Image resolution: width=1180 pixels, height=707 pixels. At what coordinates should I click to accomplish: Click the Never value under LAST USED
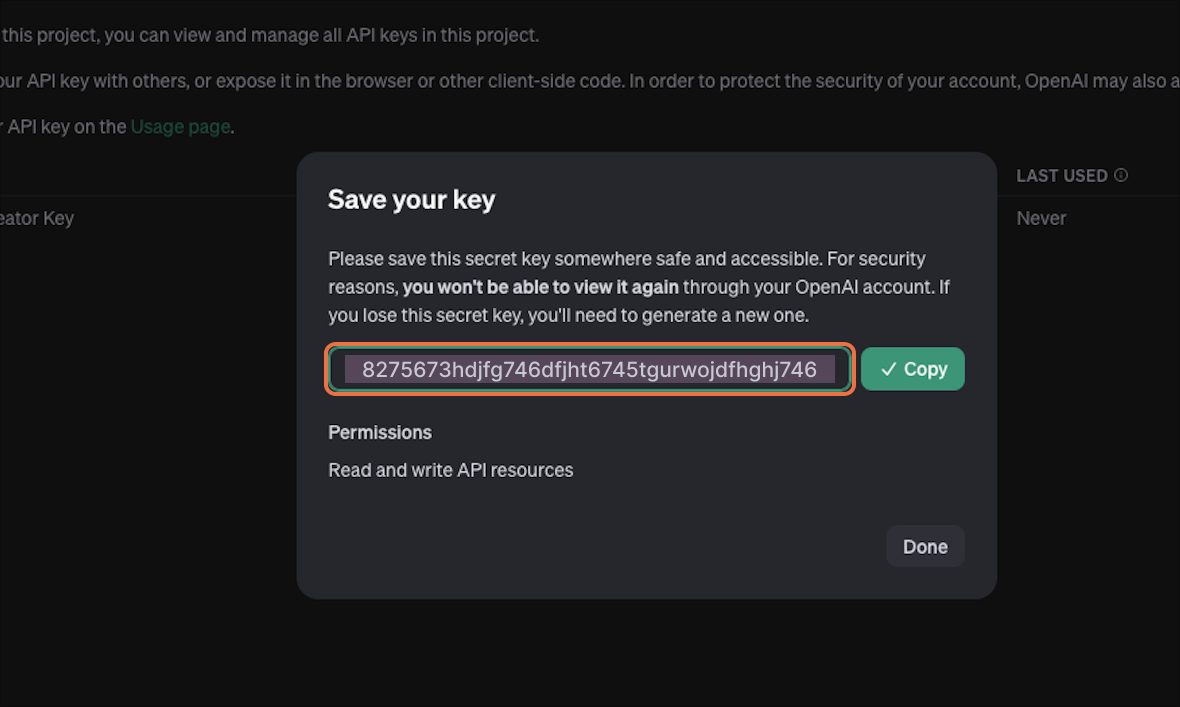coord(1041,218)
